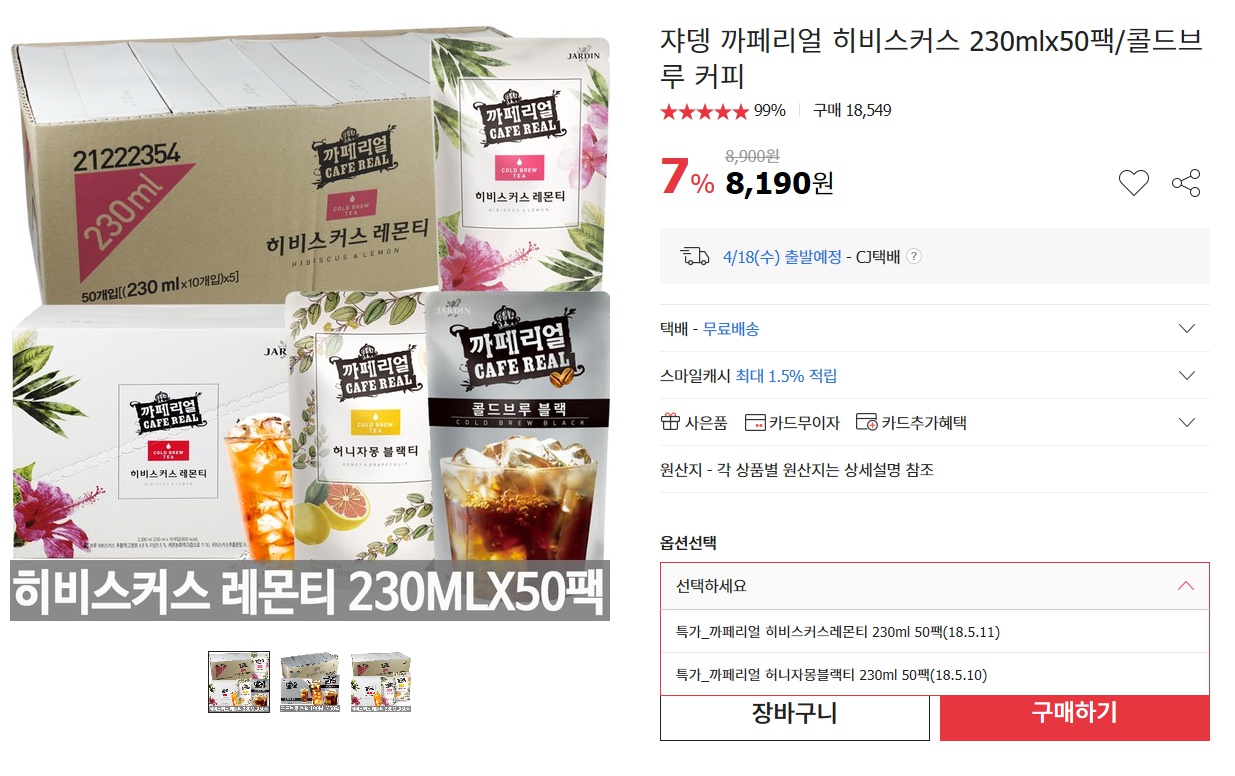Expand the card benefits row chevron

click(1187, 422)
